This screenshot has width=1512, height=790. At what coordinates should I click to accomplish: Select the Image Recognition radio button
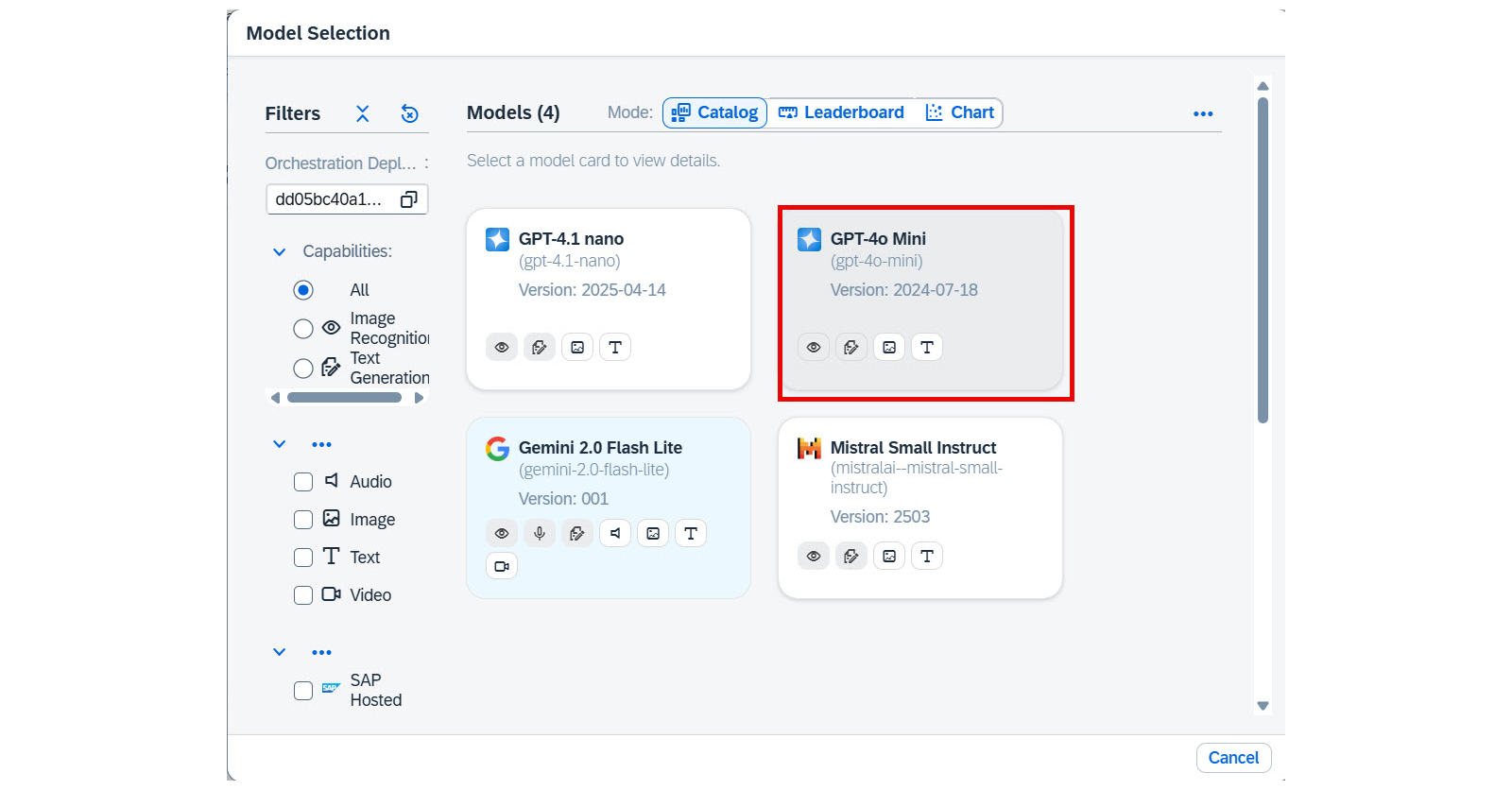(x=303, y=329)
